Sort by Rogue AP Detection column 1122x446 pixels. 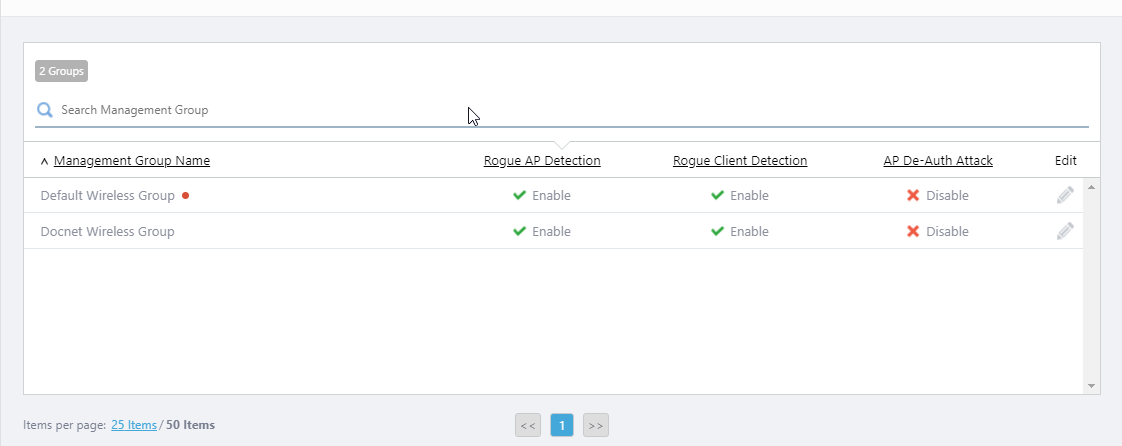pos(542,161)
